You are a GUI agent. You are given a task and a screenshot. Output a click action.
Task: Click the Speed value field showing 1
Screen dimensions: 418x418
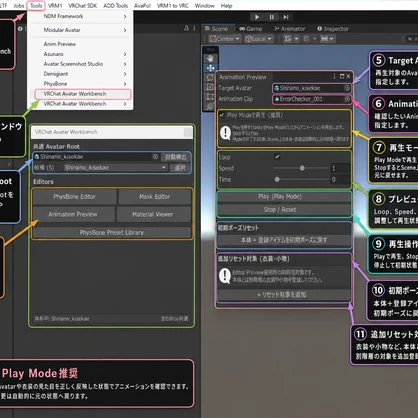click(x=340, y=168)
